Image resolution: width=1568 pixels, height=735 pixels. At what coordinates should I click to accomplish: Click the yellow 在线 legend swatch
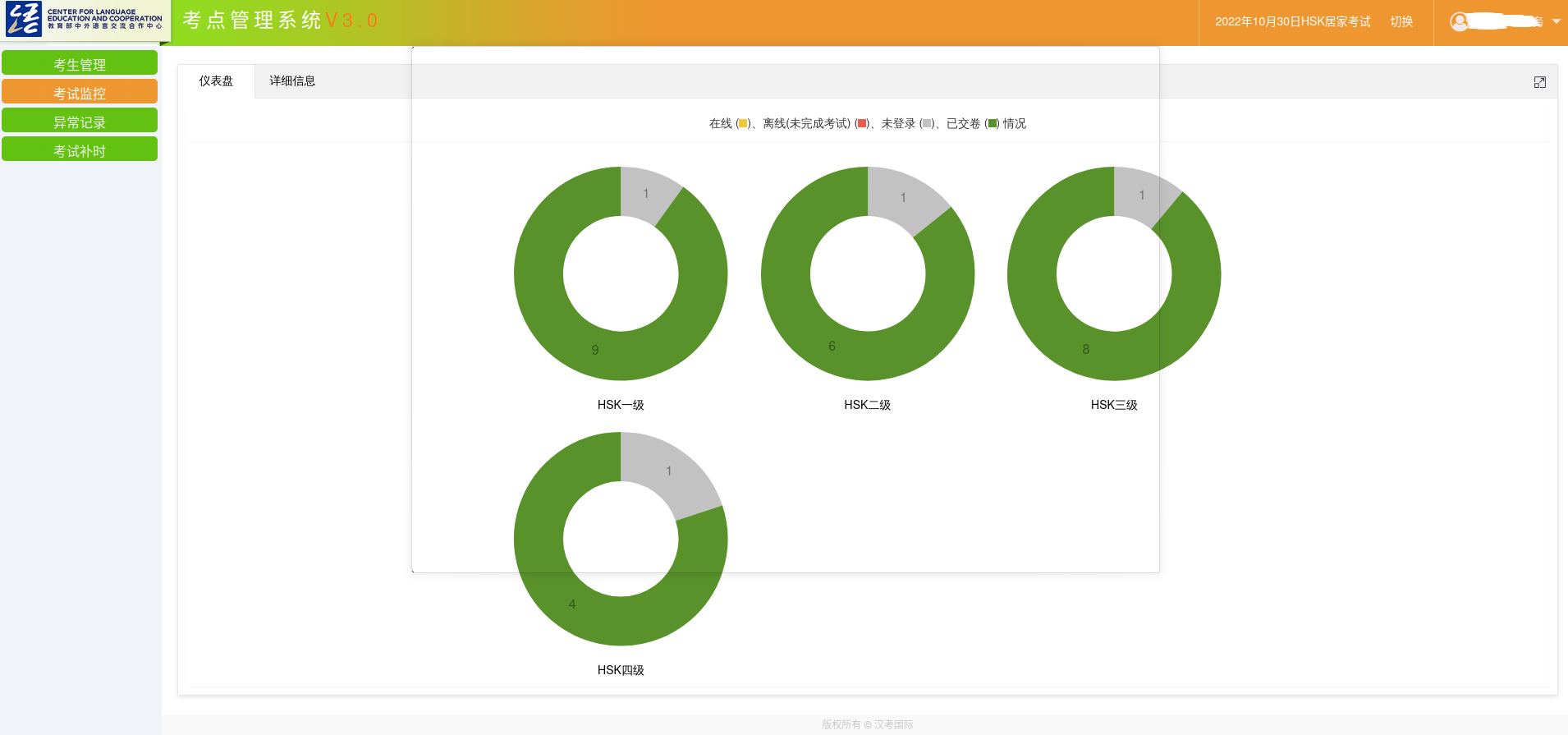pyautogui.click(x=742, y=124)
